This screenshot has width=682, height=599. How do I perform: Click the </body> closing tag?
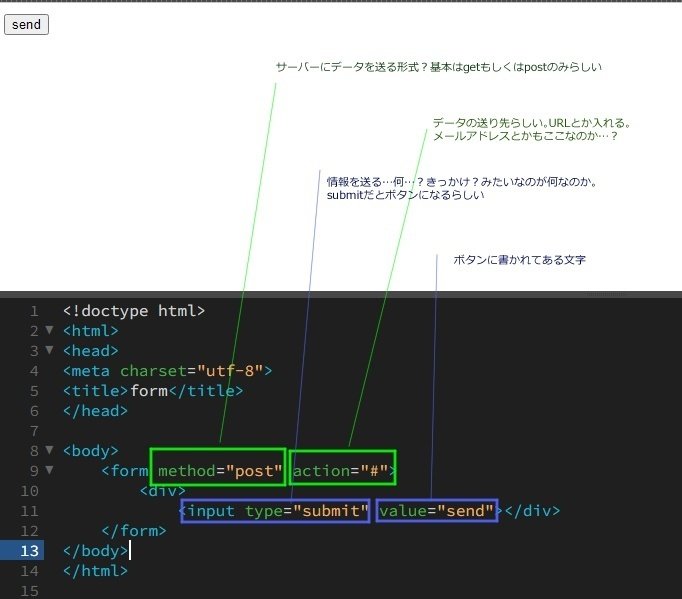tap(95, 551)
